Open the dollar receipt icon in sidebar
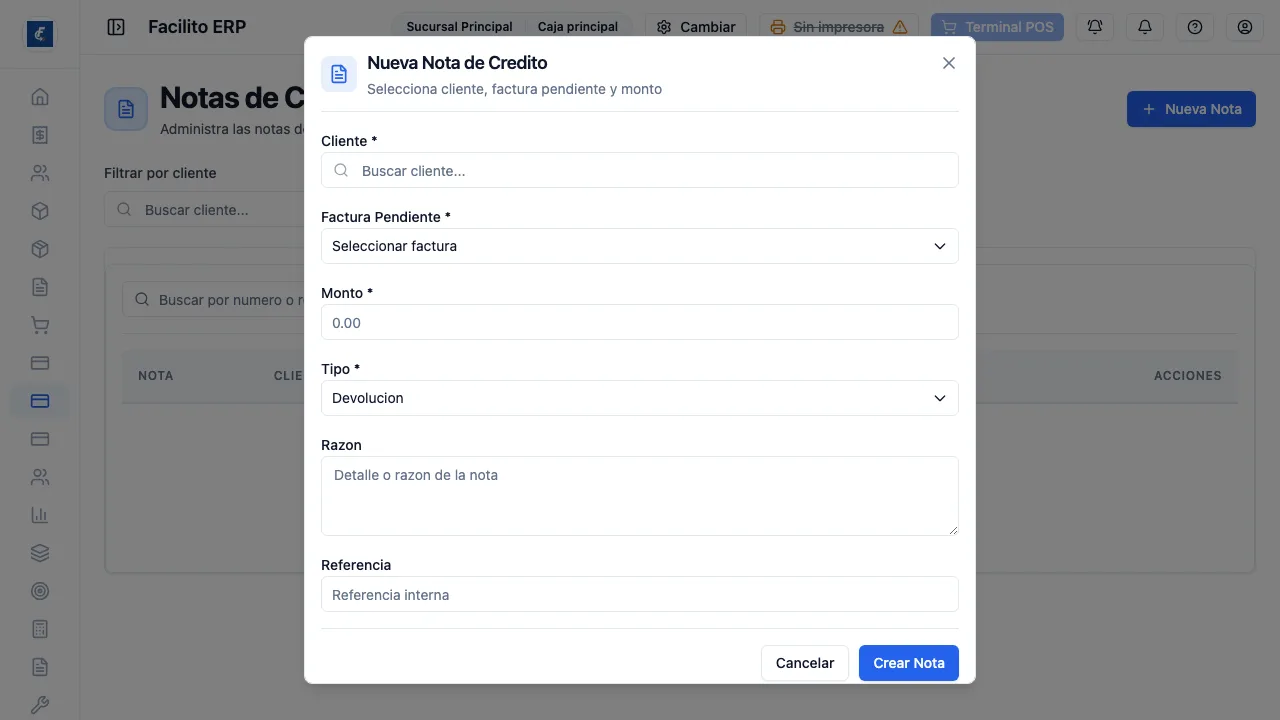This screenshot has height=720, width=1280. tap(40, 135)
